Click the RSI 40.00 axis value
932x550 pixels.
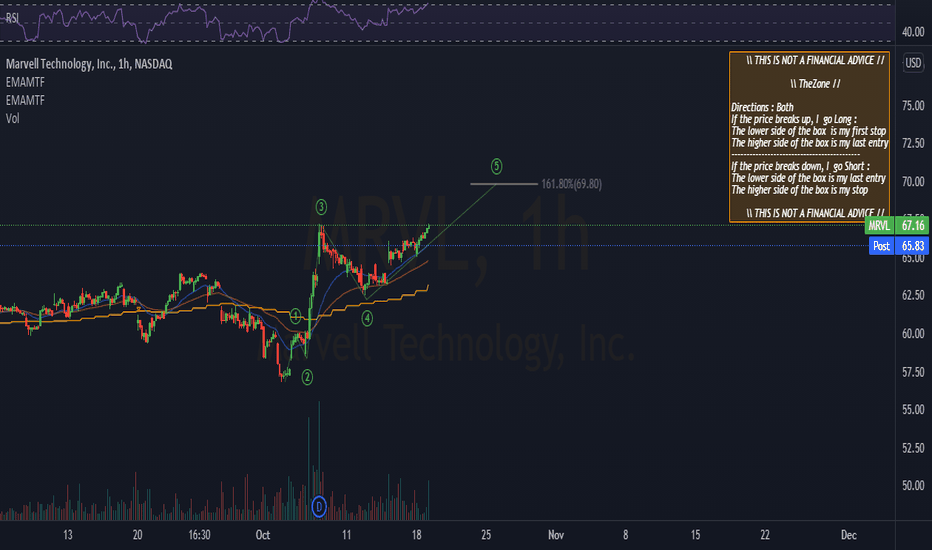click(913, 32)
